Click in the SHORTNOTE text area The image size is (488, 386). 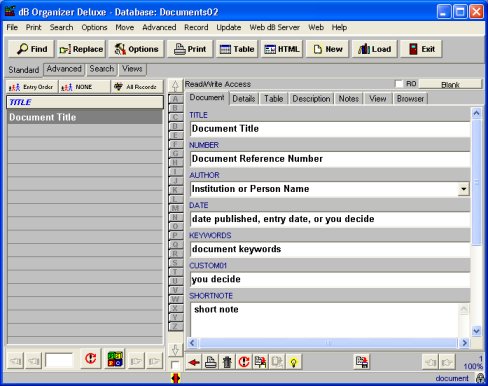[325, 319]
